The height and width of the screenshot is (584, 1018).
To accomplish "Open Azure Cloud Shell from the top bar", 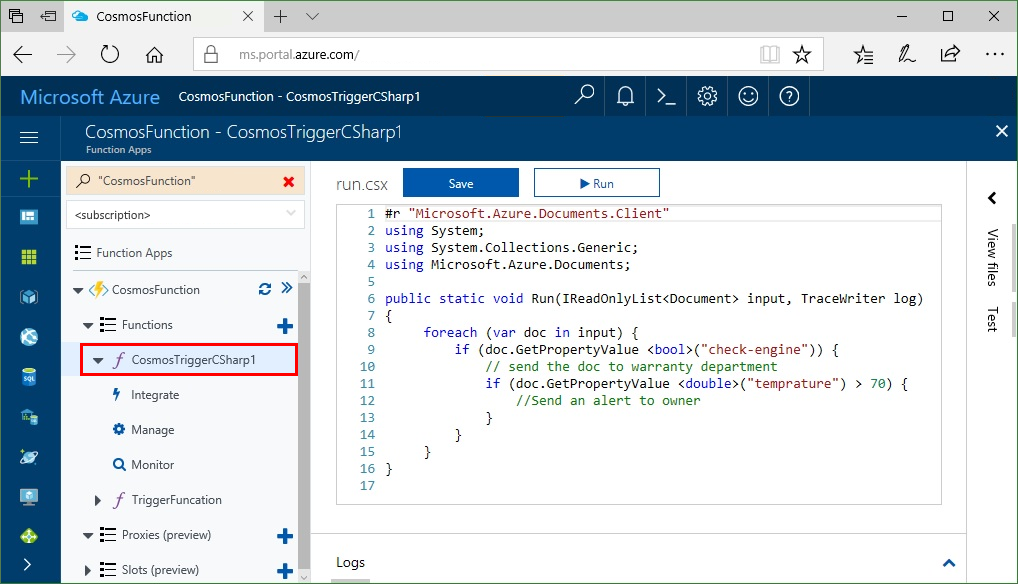I will point(666,95).
